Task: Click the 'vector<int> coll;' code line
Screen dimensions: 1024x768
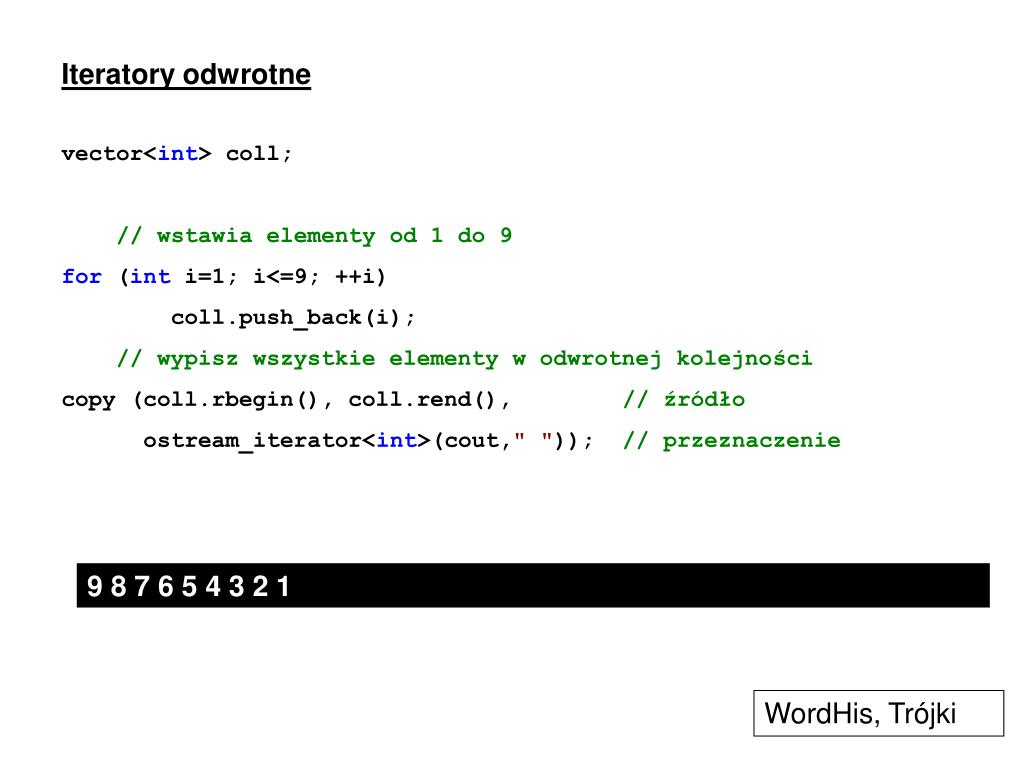Action: tap(176, 154)
